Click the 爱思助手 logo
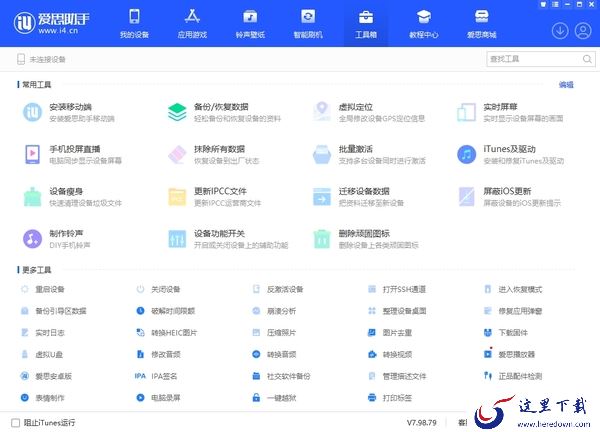 point(52,23)
